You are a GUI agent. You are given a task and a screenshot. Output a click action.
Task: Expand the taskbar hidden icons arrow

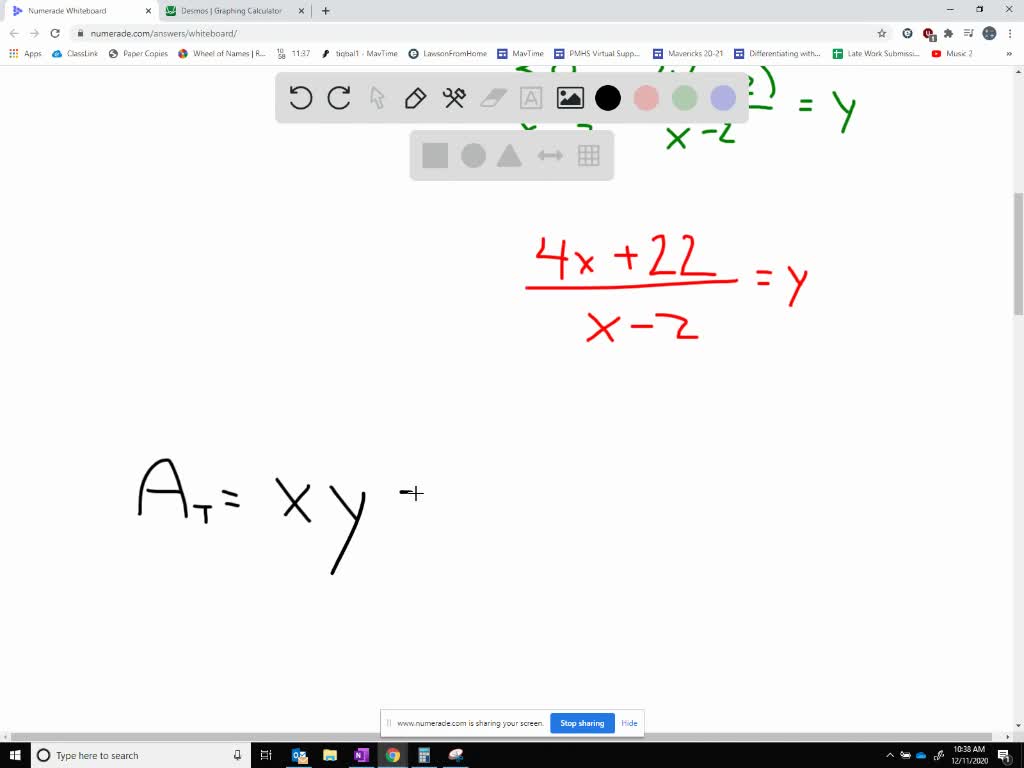pyautogui.click(x=889, y=755)
